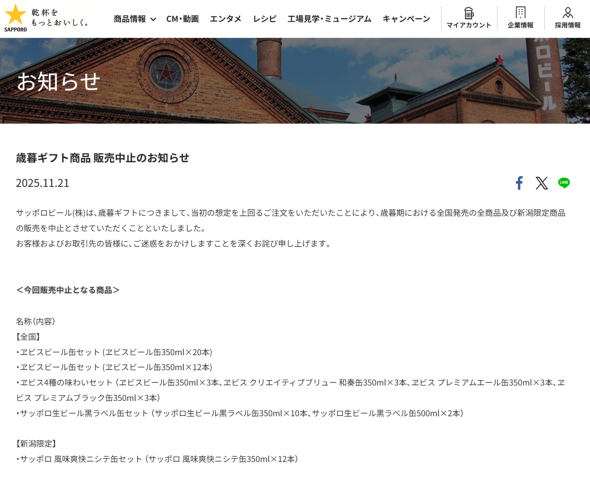
Task: Click the サッポロ生ビール黒ラベル缶セット line
Action: click(x=240, y=413)
